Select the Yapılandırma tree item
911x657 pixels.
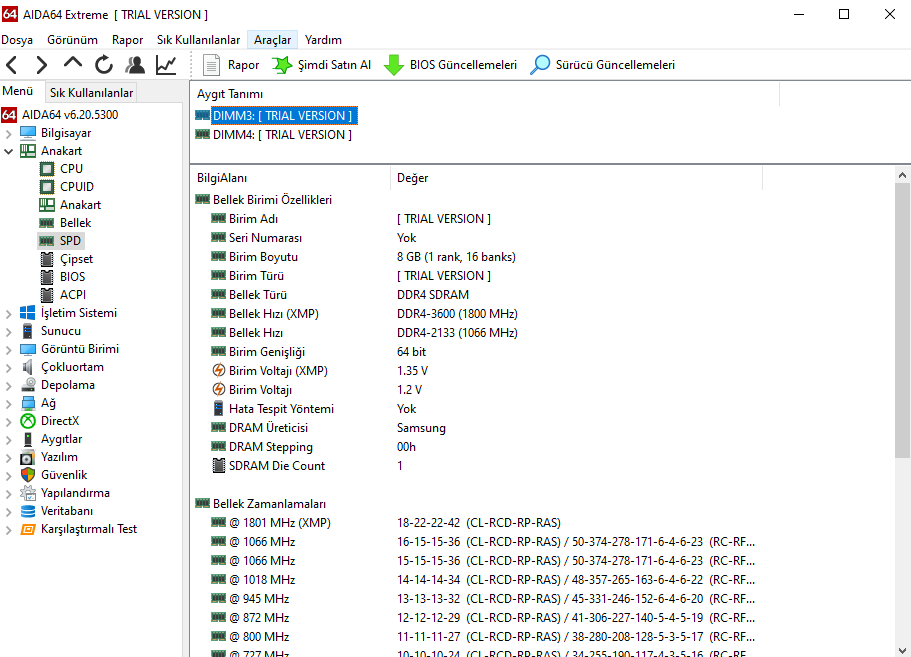coord(75,493)
